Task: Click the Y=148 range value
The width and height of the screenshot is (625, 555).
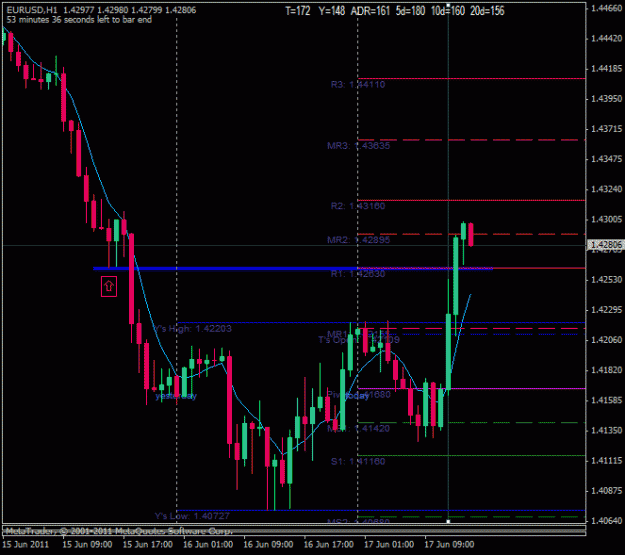Action: pos(332,11)
